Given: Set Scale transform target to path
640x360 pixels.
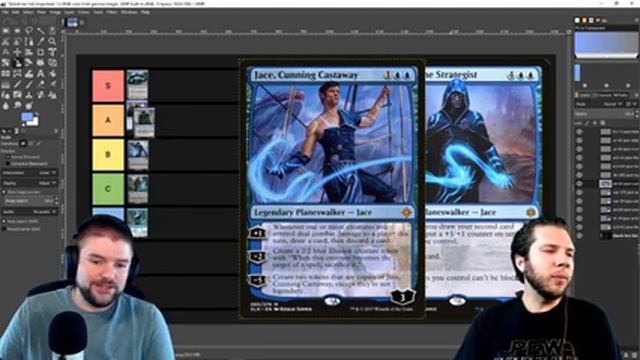Looking at the screenshot, I should pyautogui.click(x=38, y=144).
